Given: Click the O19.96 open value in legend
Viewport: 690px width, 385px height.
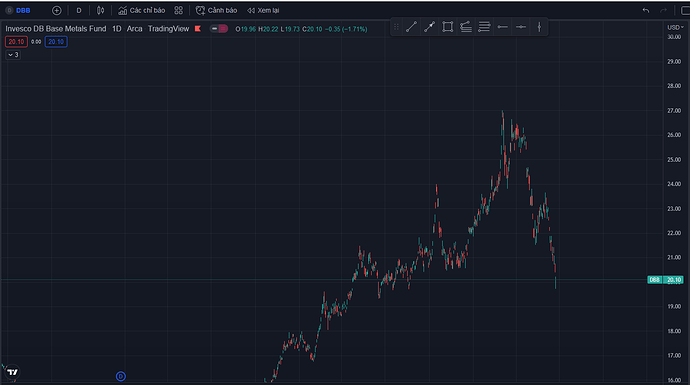Looking at the screenshot, I should click(x=246, y=29).
